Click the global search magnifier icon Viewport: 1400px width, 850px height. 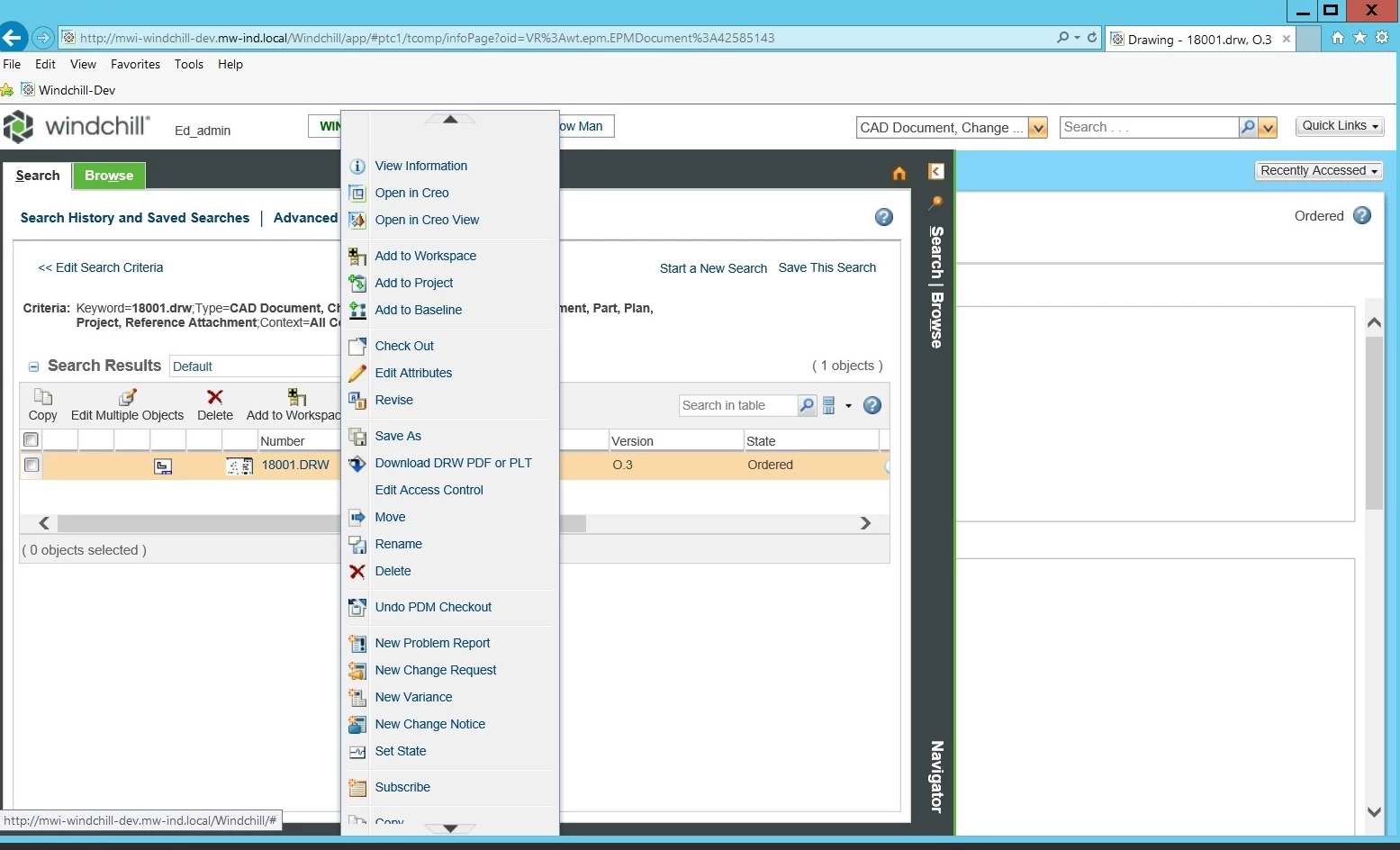1248,127
